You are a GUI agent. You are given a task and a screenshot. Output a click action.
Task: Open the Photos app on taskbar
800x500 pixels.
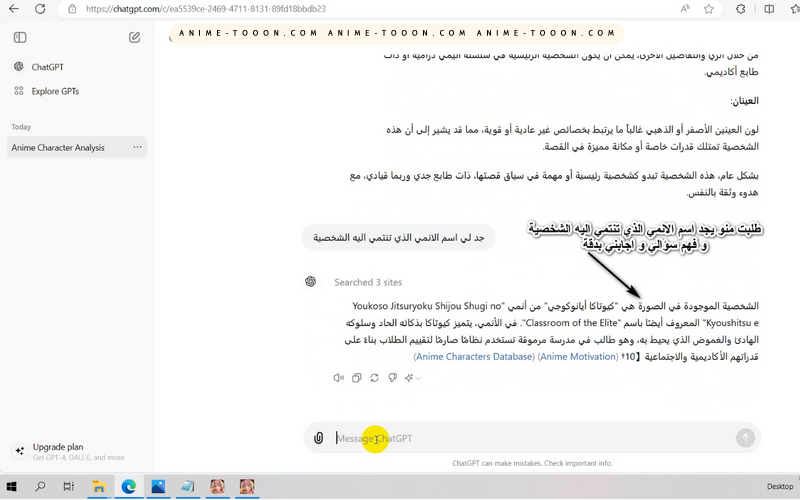[x=158, y=487]
